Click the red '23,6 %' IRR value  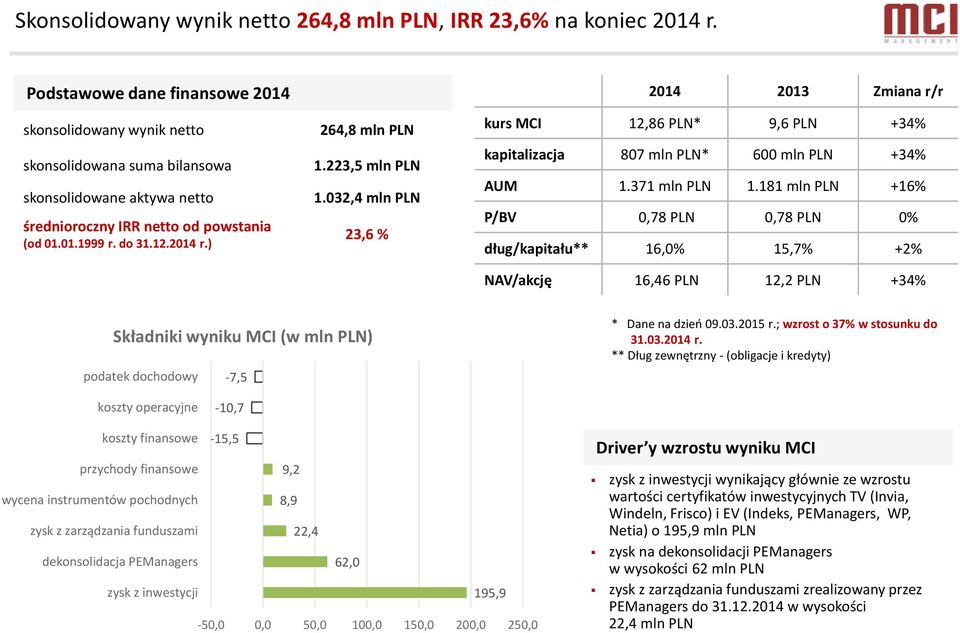tap(367, 234)
